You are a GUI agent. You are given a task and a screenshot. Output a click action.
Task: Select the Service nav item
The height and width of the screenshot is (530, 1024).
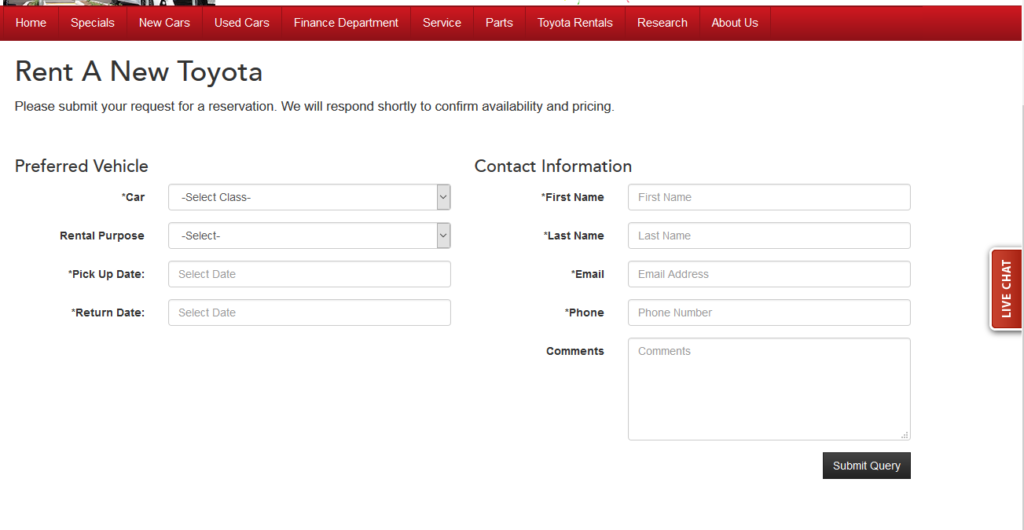pyautogui.click(x=441, y=23)
